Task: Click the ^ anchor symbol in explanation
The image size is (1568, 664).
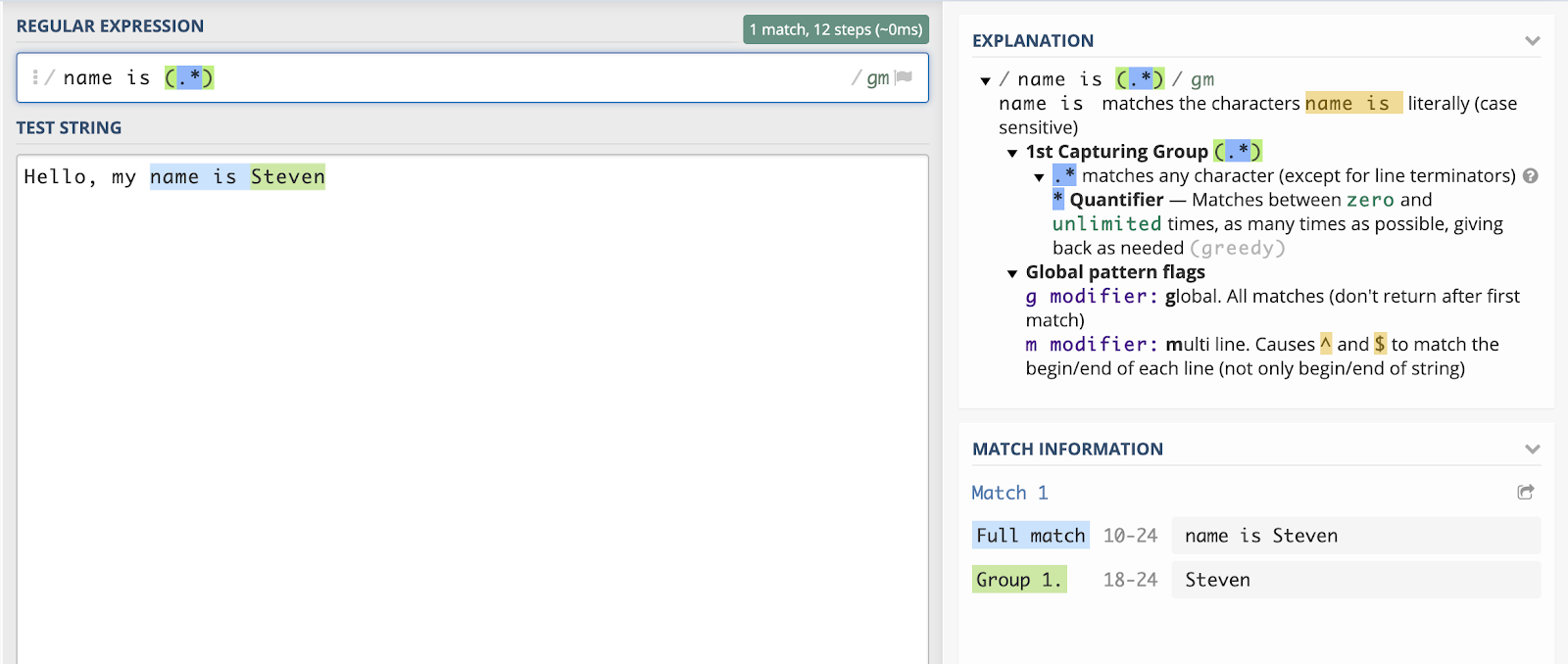Action: coord(1326,344)
